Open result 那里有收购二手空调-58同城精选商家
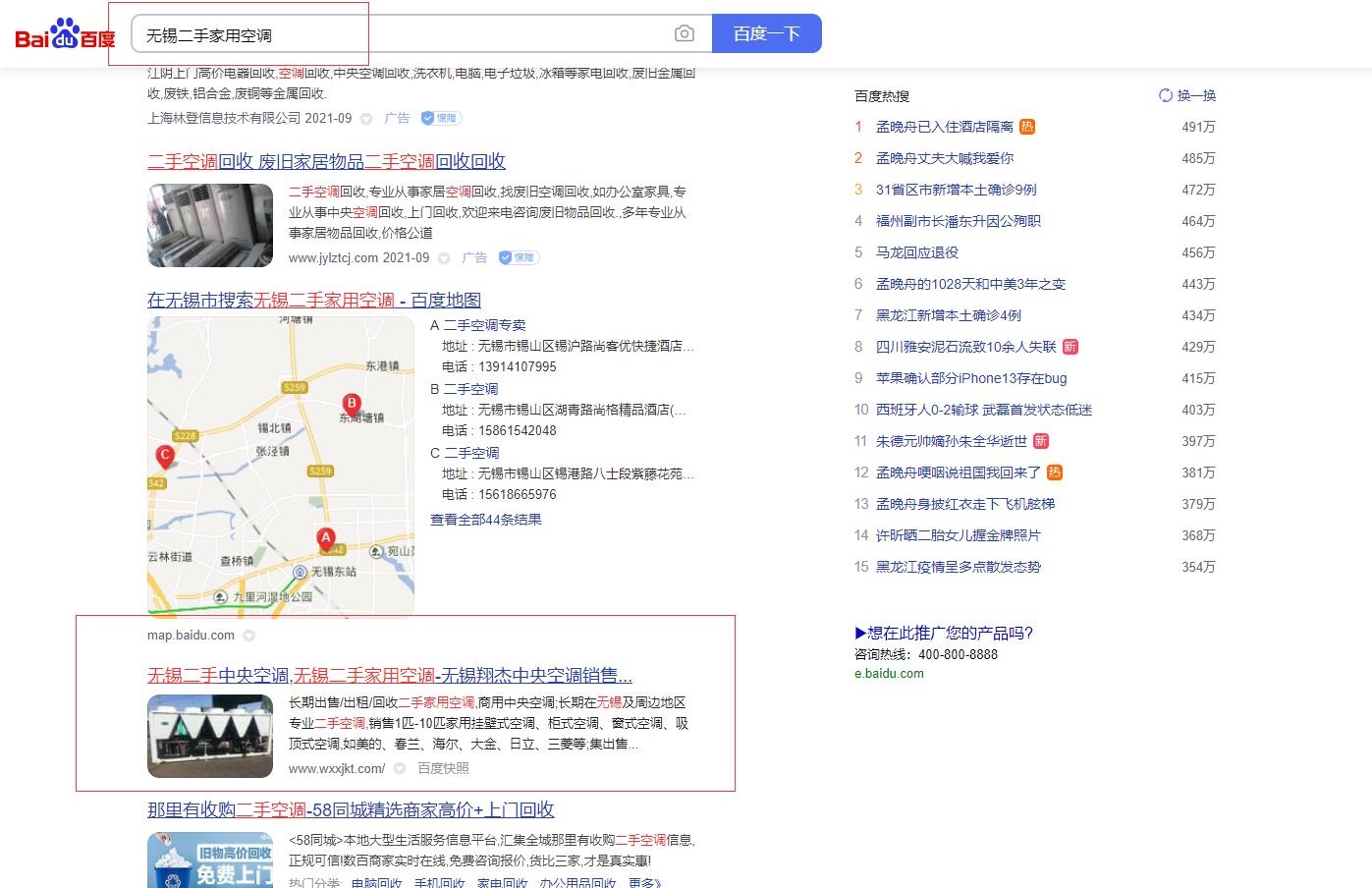 (x=351, y=810)
